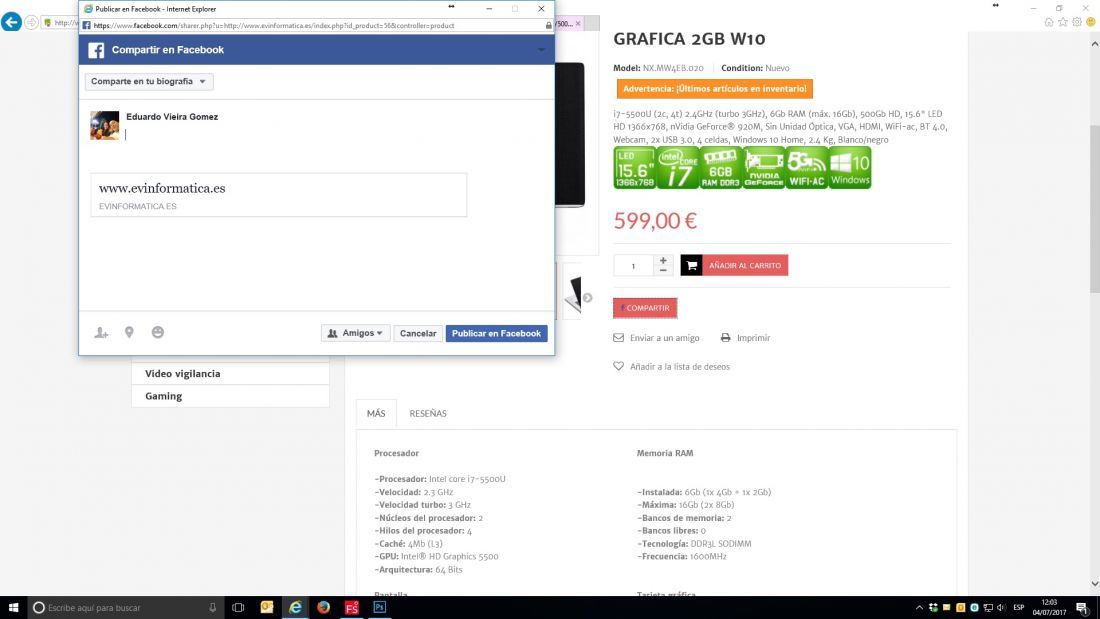Open the Windows Start menu
The height and width of the screenshot is (619, 1100).
(x=13, y=608)
